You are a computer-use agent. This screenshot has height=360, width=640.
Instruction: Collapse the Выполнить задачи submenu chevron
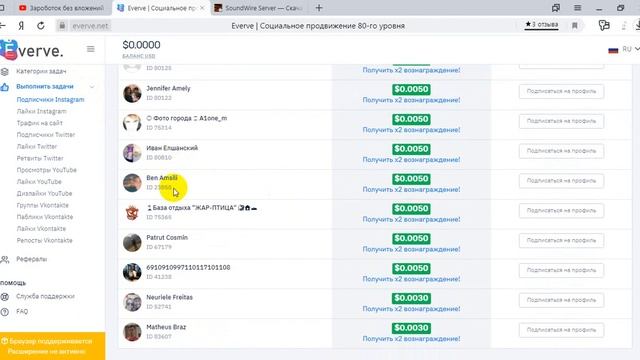coord(92,87)
